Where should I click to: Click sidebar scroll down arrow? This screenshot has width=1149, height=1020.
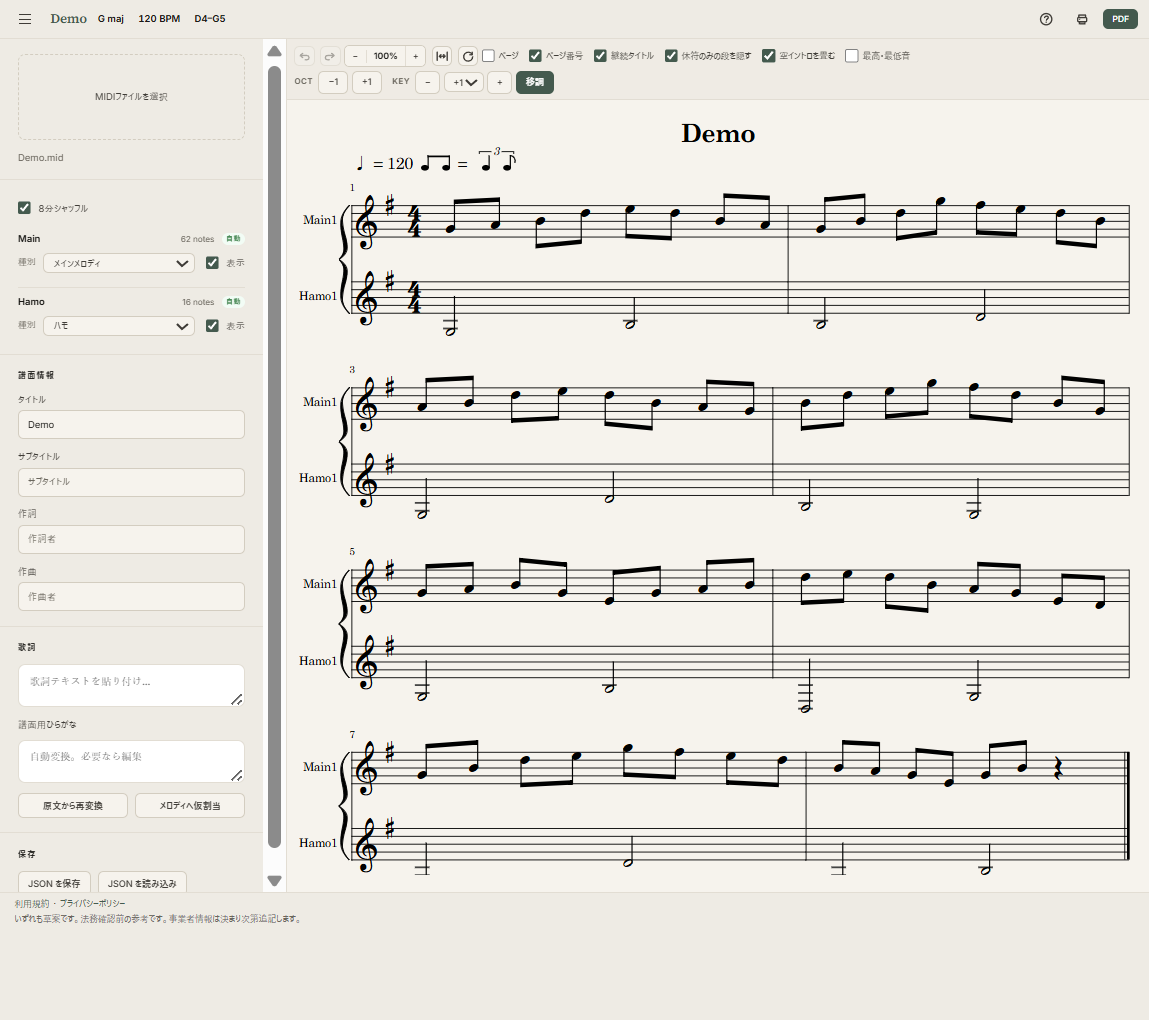275,881
